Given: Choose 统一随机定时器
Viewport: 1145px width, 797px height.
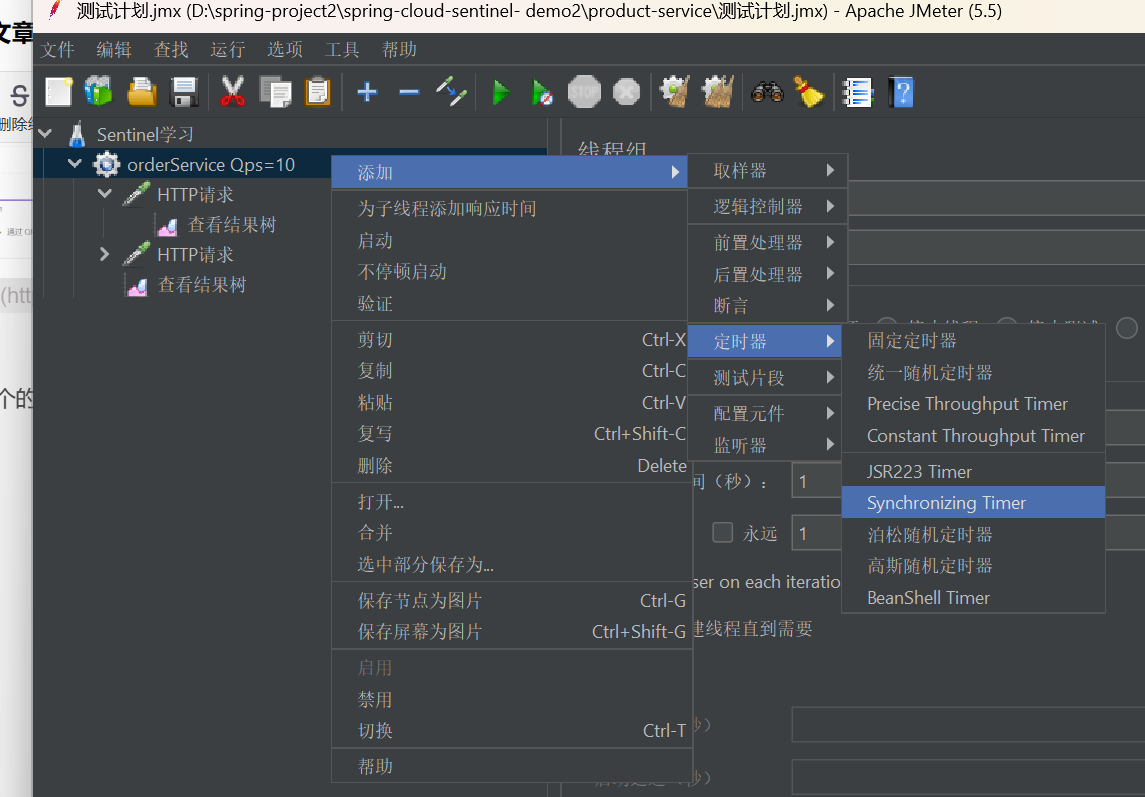Looking at the screenshot, I should tap(973, 373).
